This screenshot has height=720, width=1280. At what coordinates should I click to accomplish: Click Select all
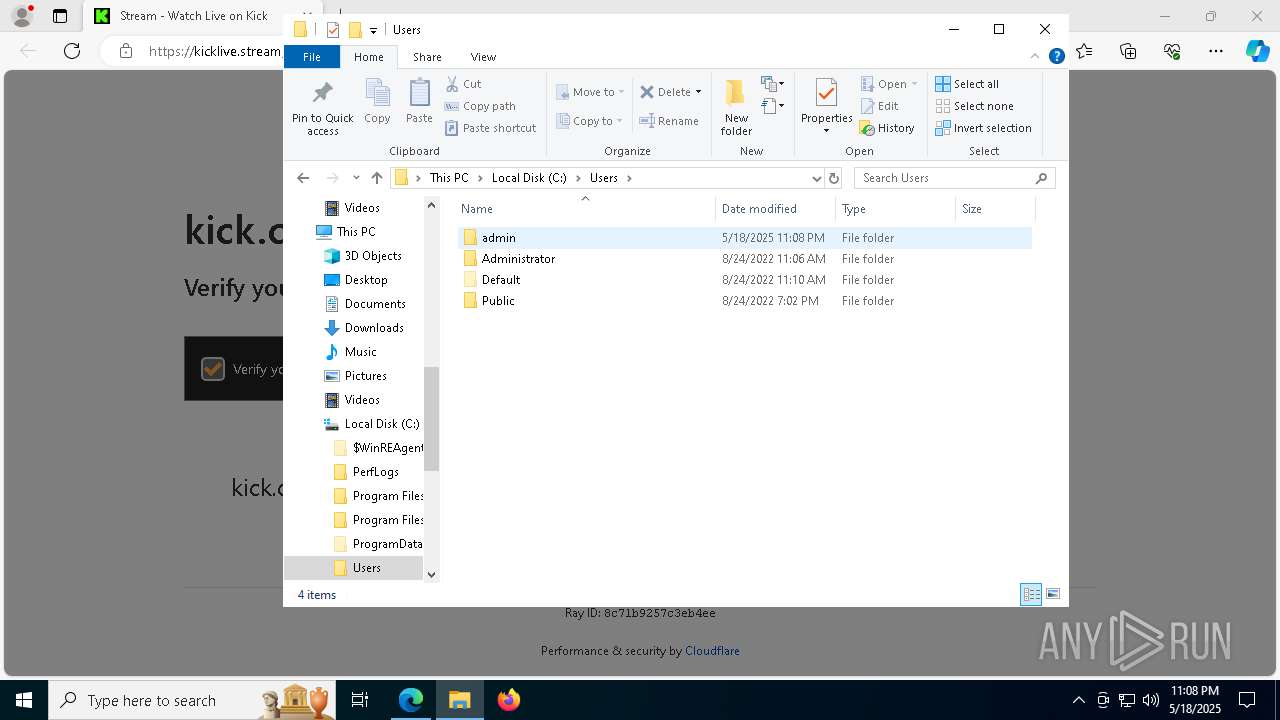coord(967,84)
